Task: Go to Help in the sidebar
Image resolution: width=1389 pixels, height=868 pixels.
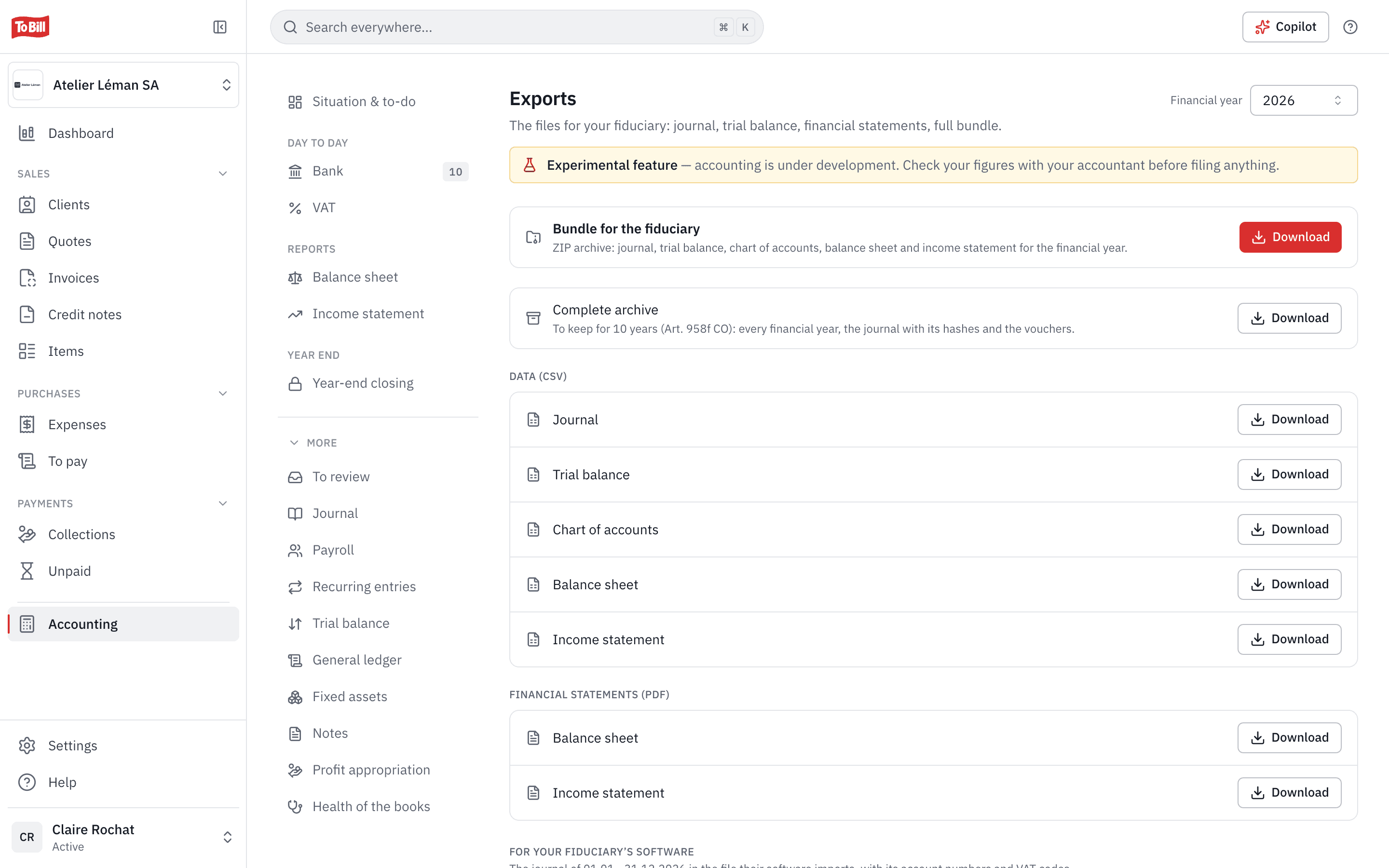Action: [123, 782]
